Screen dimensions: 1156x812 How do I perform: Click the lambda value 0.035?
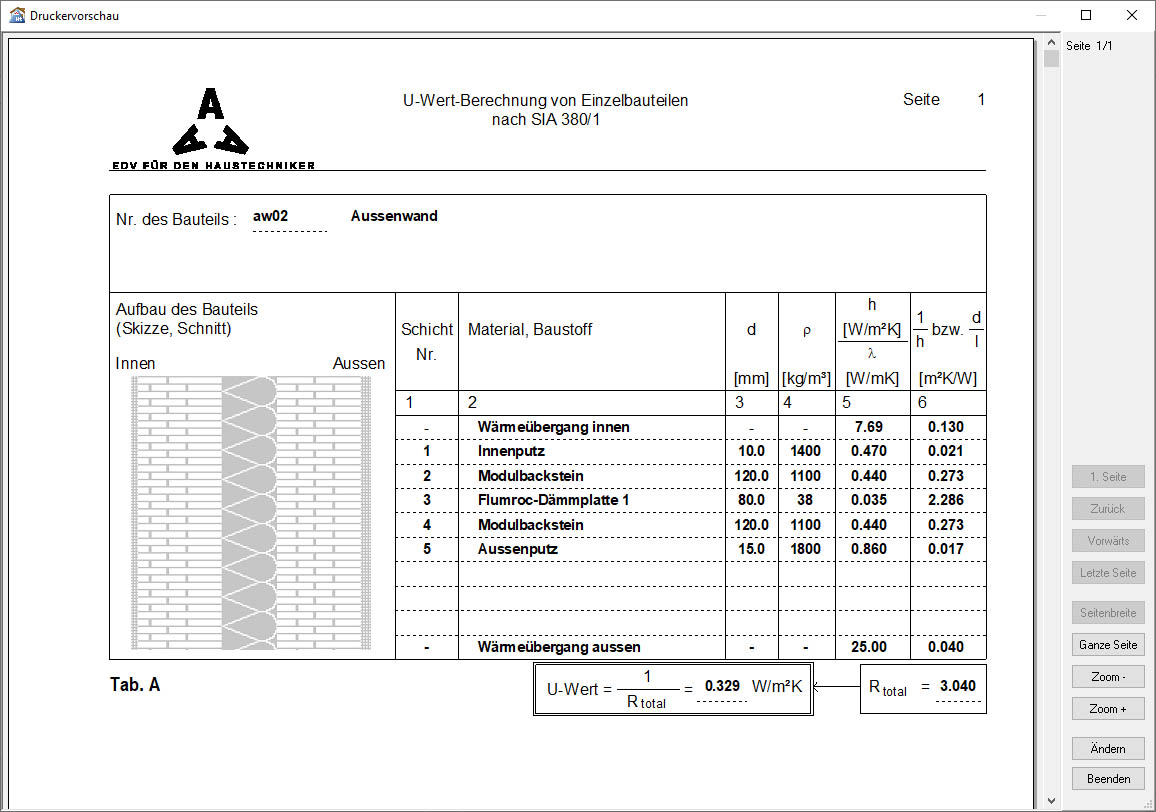868,500
